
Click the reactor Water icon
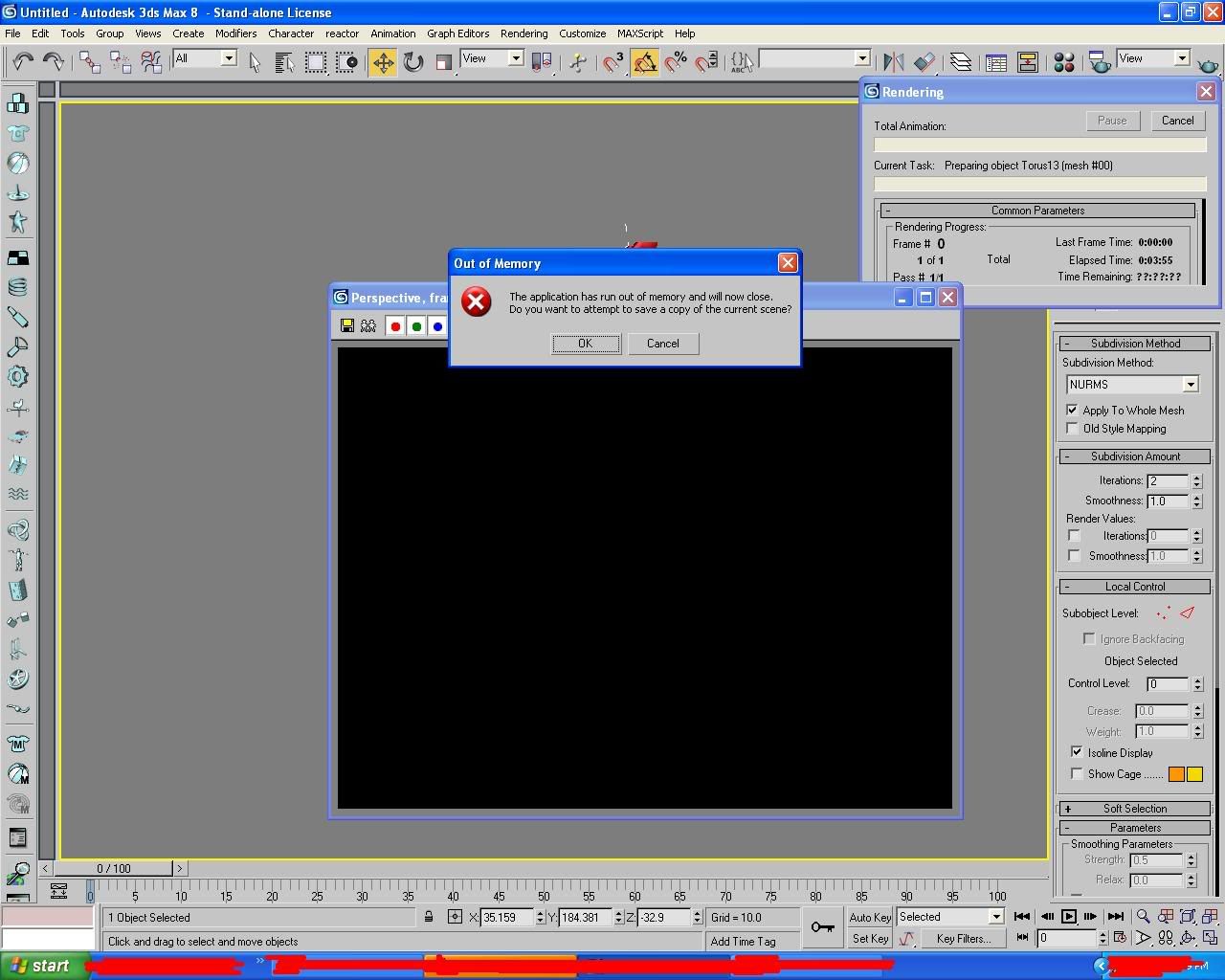tap(17, 495)
